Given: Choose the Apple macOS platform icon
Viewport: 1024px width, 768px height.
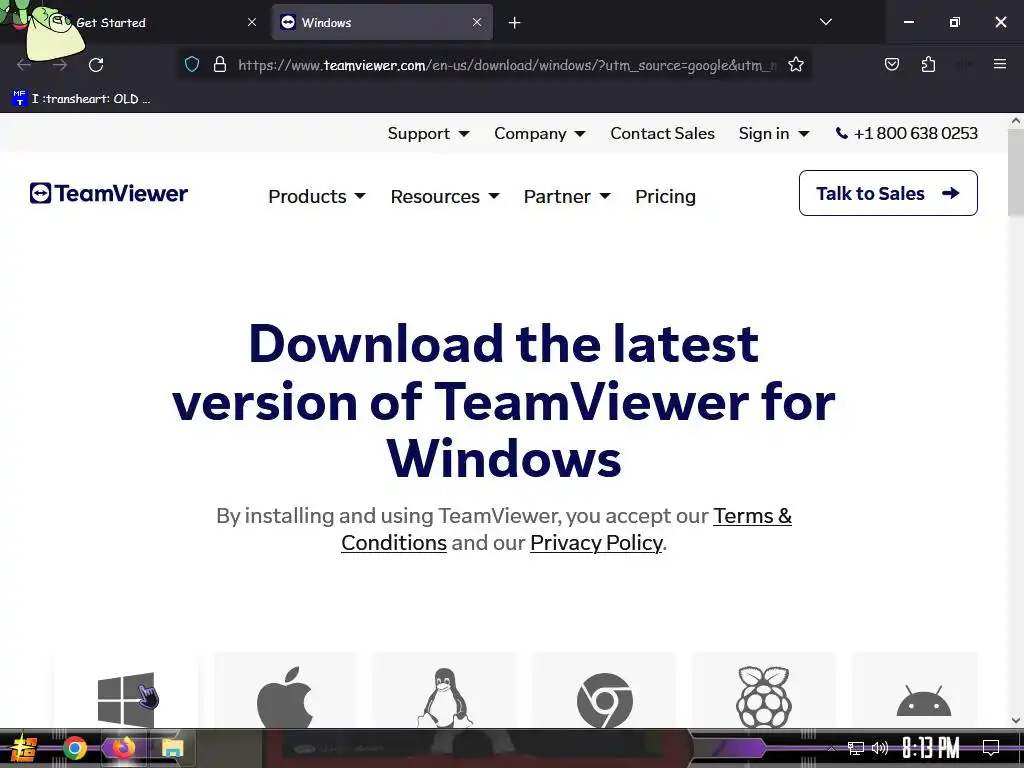Looking at the screenshot, I should (x=285, y=697).
